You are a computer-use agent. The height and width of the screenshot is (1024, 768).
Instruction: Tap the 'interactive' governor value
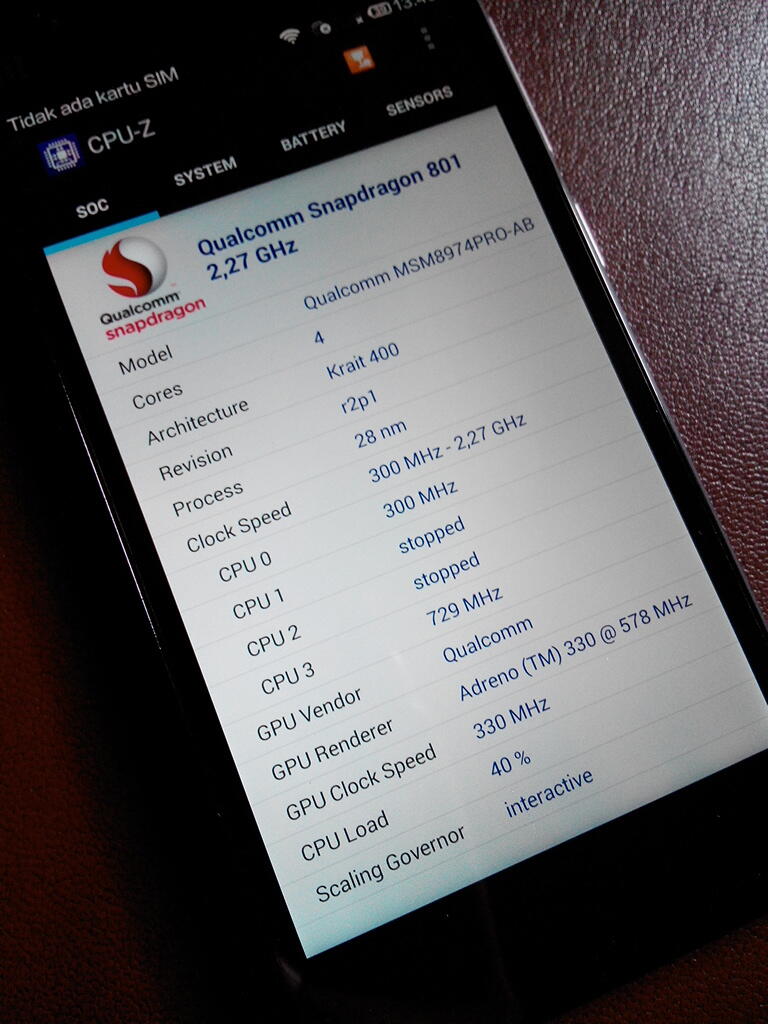click(x=549, y=792)
